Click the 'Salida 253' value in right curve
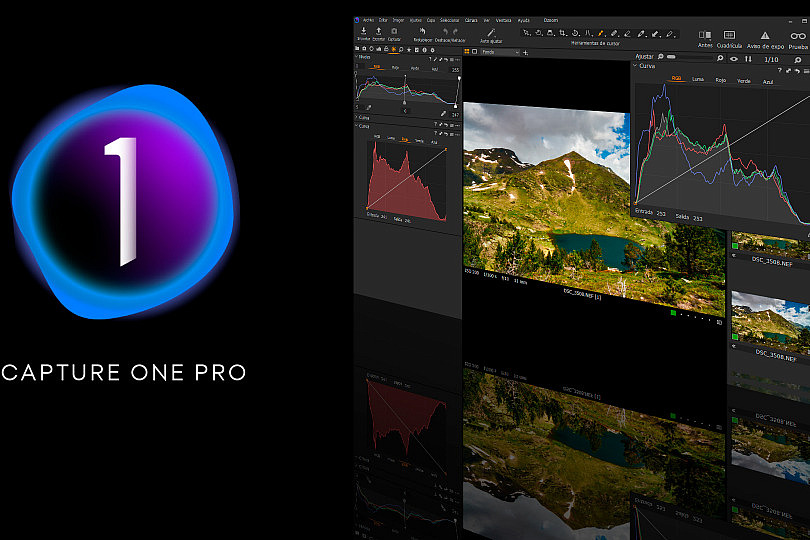810x540 pixels. pyautogui.click(x=689, y=218)
